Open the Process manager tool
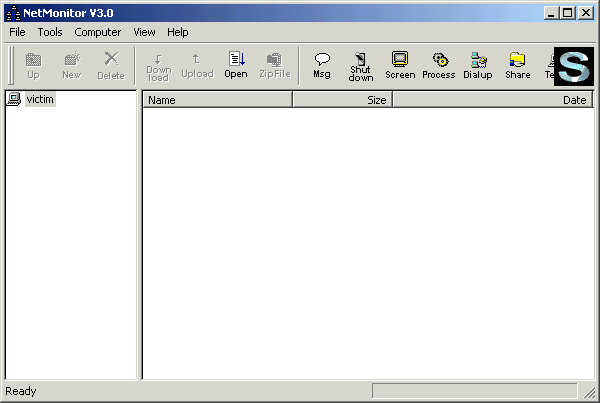 point(439,66)
